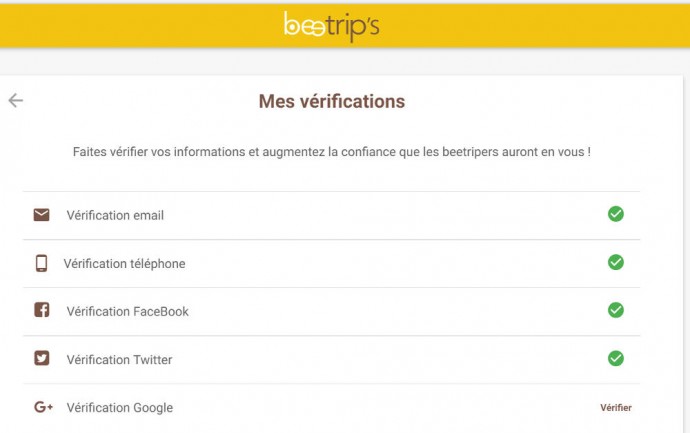Click the green check for Facebook verification
Viewport: 690px width, 433px height.
[x=616, y=310]
